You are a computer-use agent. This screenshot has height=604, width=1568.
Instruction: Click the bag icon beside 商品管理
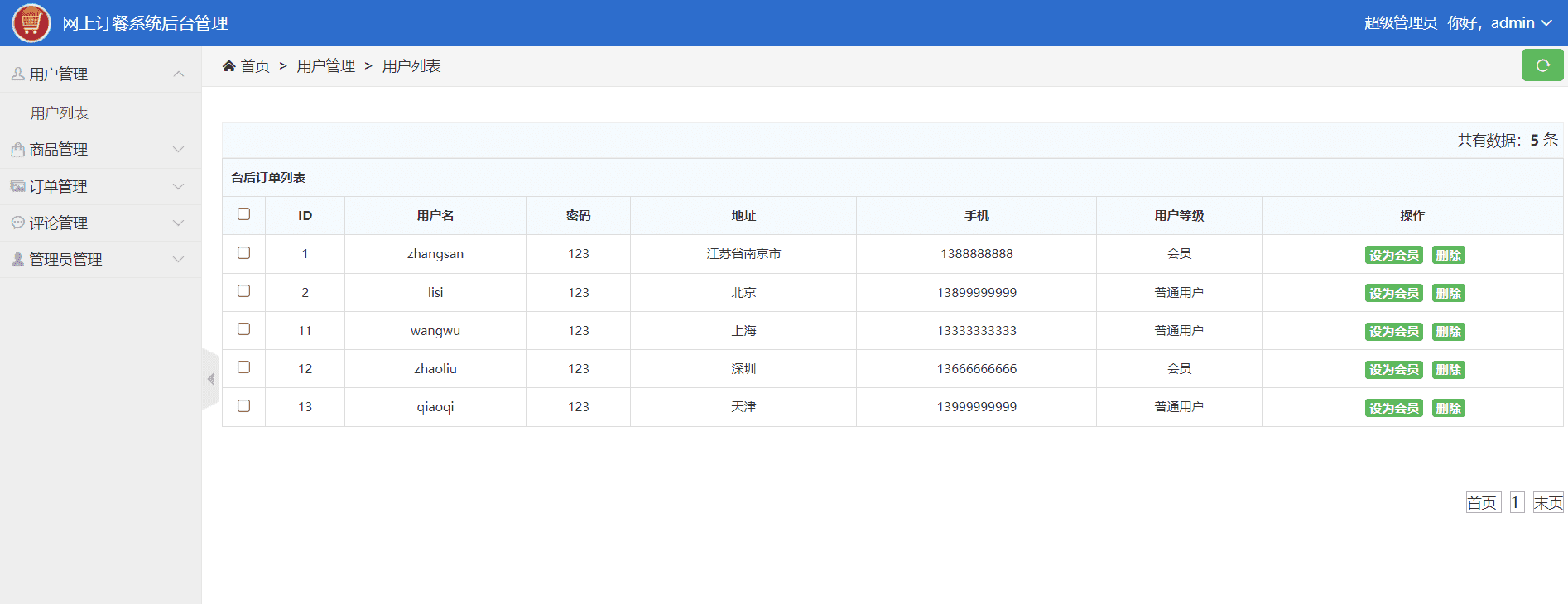(x=17, y=150)
